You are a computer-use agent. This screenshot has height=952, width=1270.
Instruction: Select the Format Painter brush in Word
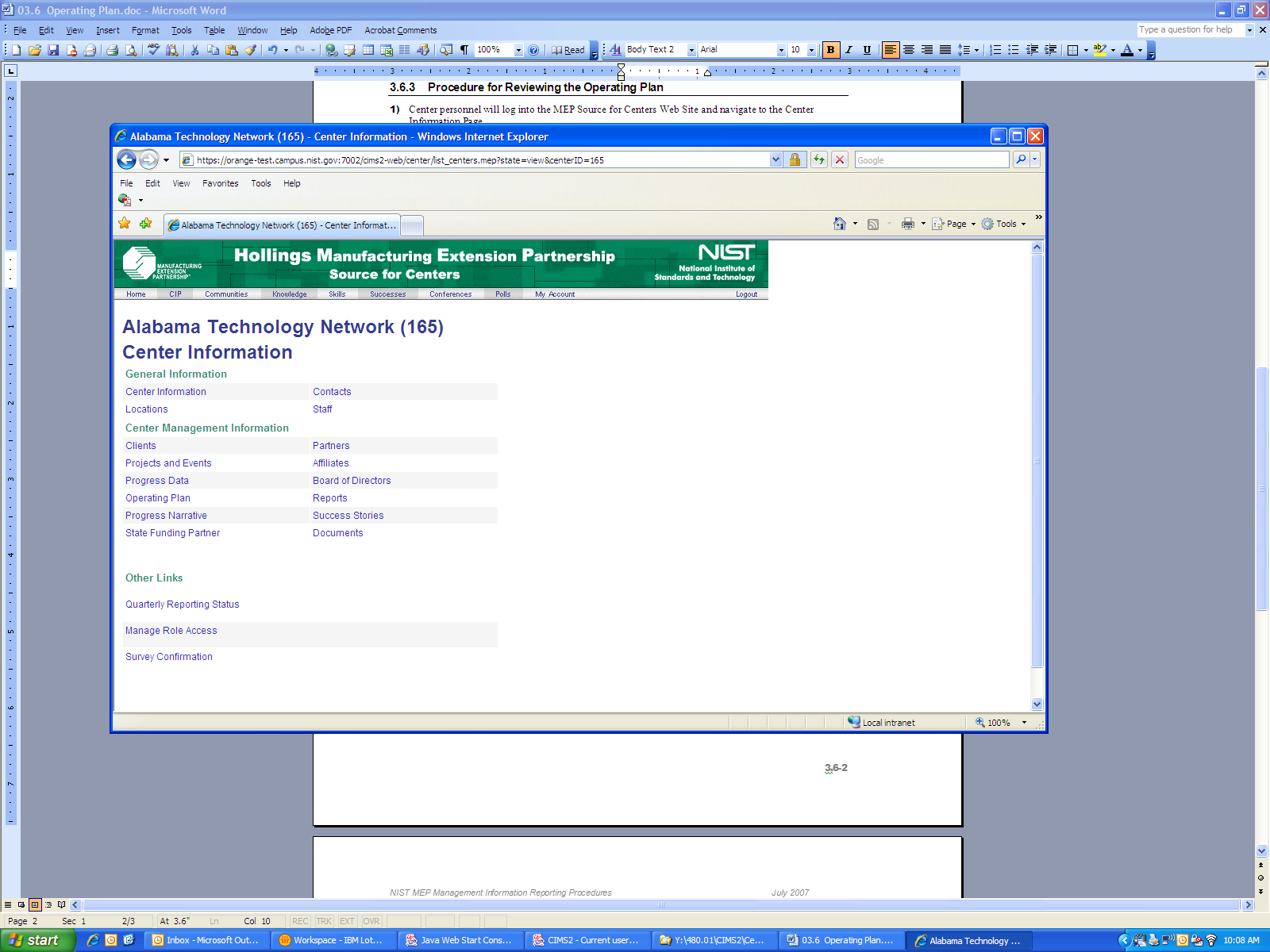click(251, 50)
